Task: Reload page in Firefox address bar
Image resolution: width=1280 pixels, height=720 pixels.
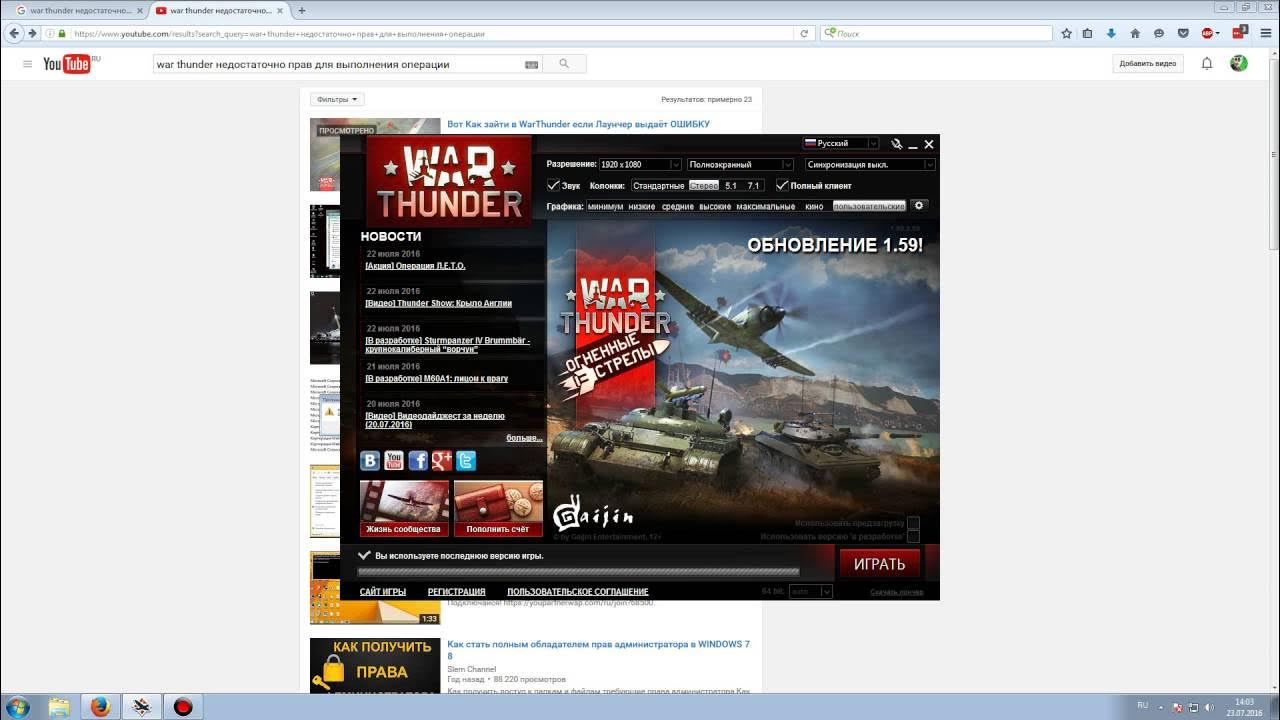Action: [804, 33]
